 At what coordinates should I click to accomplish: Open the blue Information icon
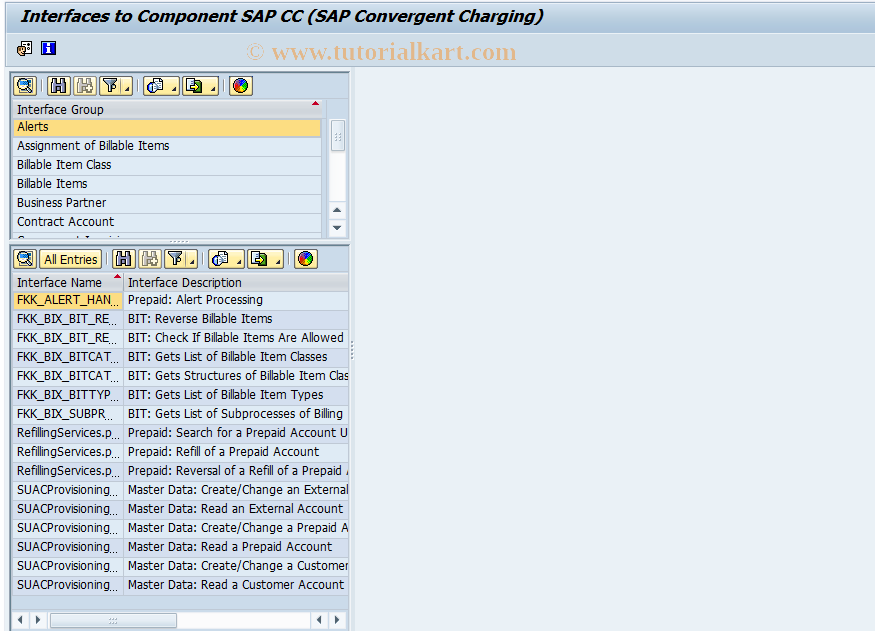click(x=49, y=49)
